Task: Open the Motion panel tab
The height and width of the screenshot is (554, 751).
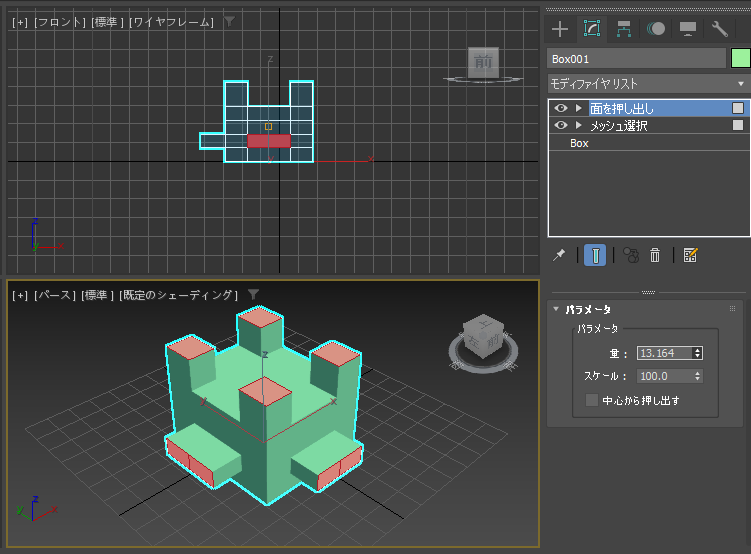Action: click(656, 29)
